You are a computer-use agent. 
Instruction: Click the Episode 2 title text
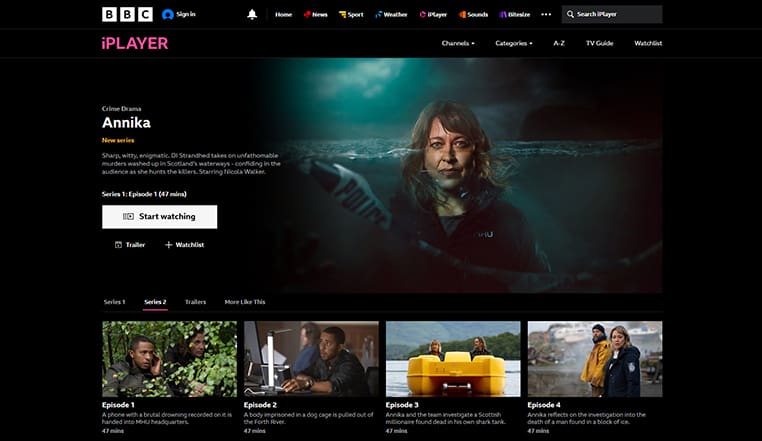260,405
